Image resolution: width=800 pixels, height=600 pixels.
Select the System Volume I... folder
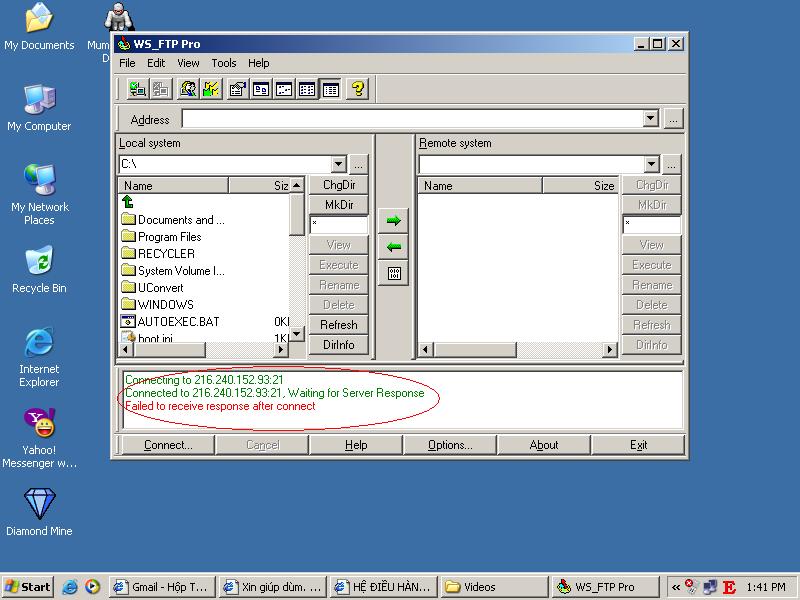click(173, 270)
